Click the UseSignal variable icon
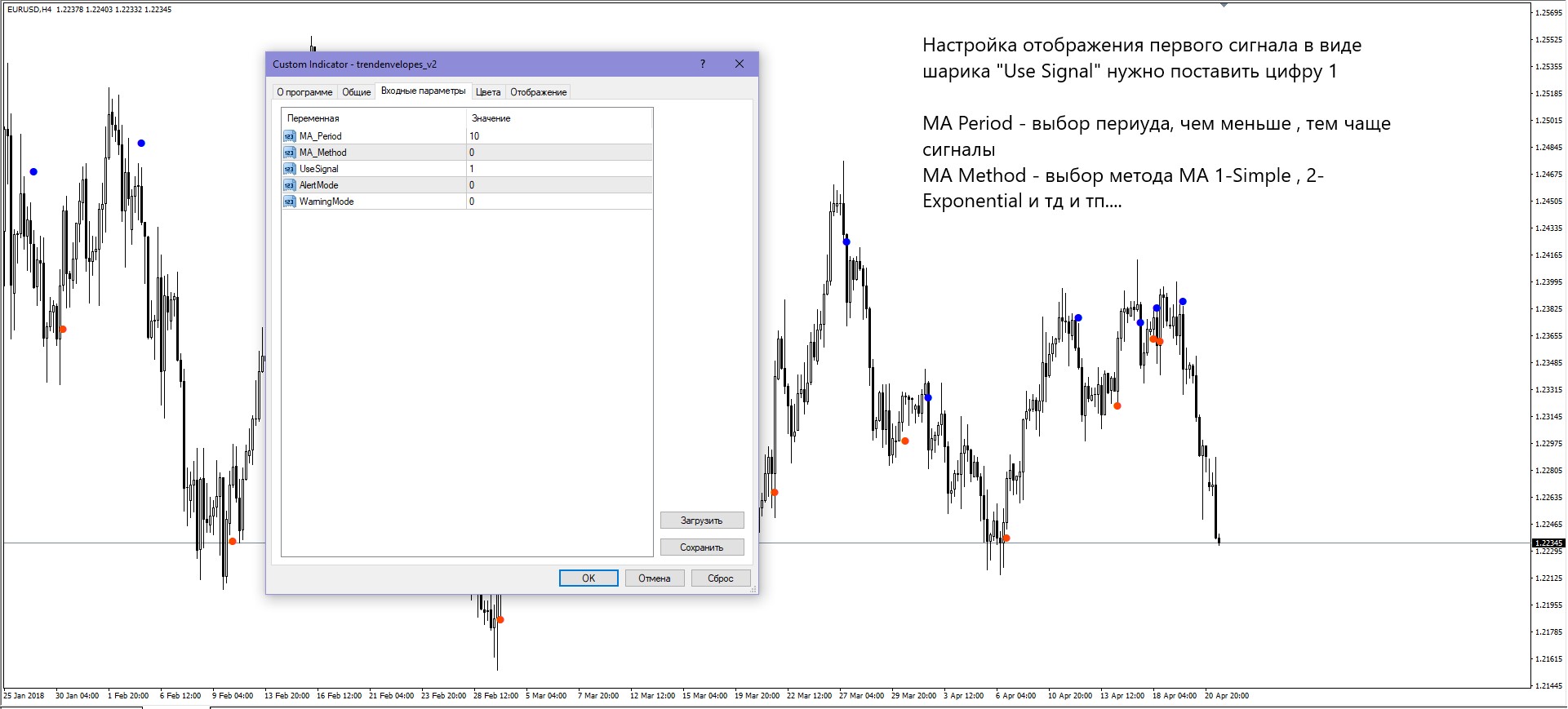The image size is (1568, 709). coord(289,169)
